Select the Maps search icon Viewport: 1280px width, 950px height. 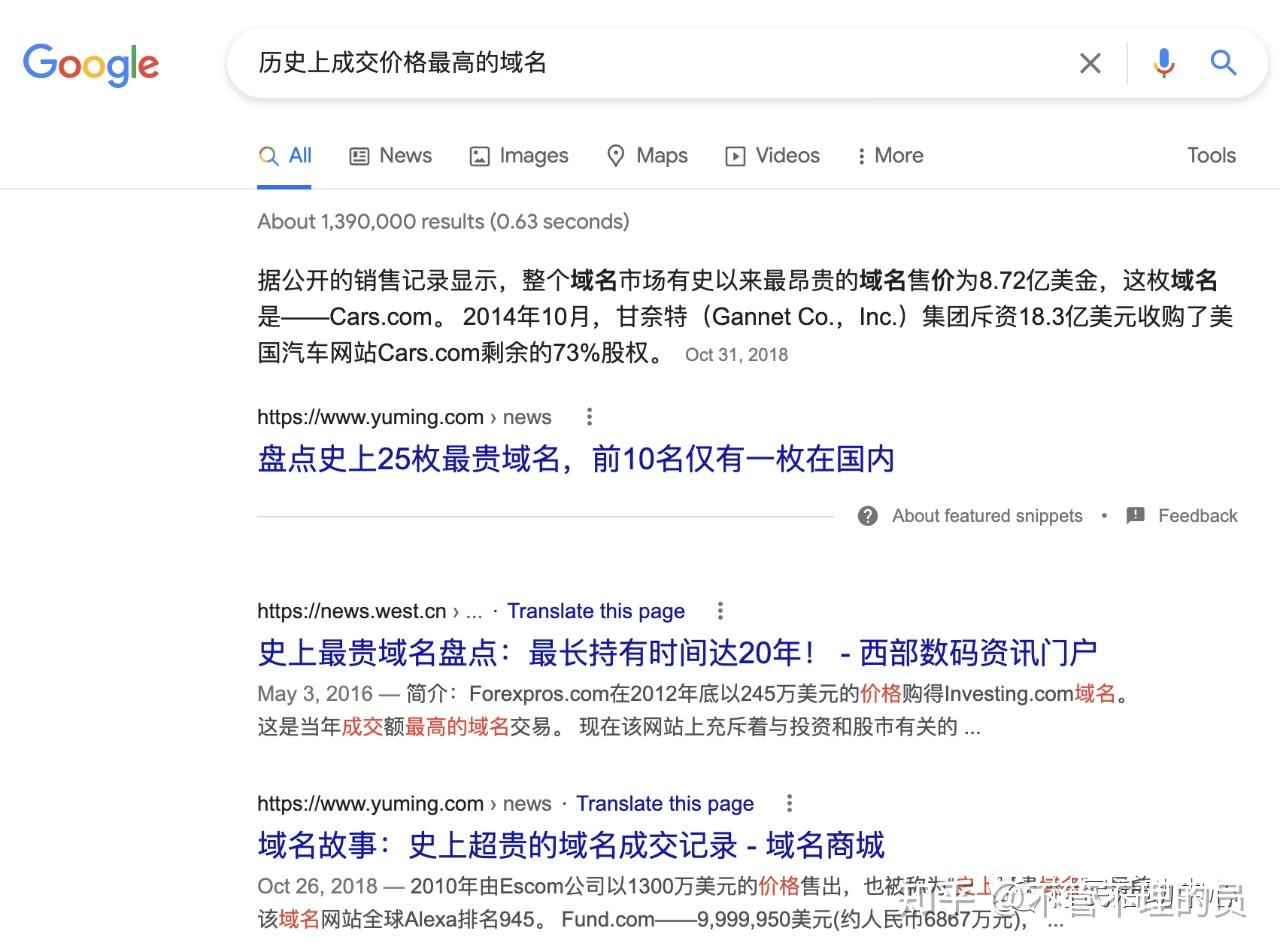[615, 156]
